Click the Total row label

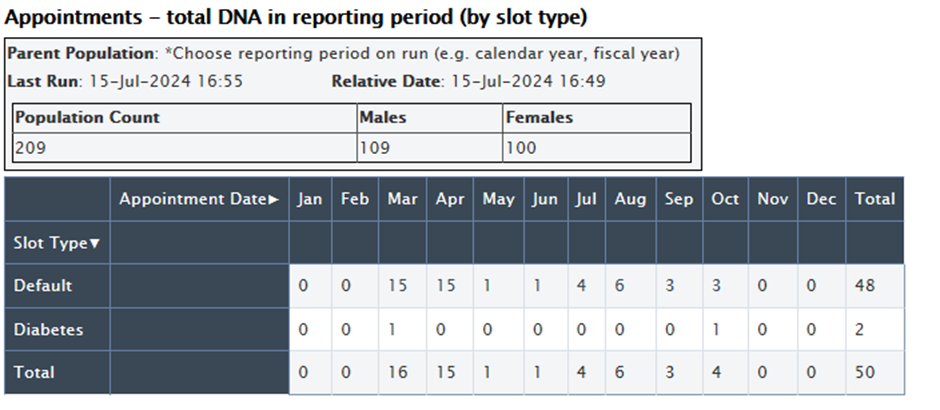click(57, 372)
